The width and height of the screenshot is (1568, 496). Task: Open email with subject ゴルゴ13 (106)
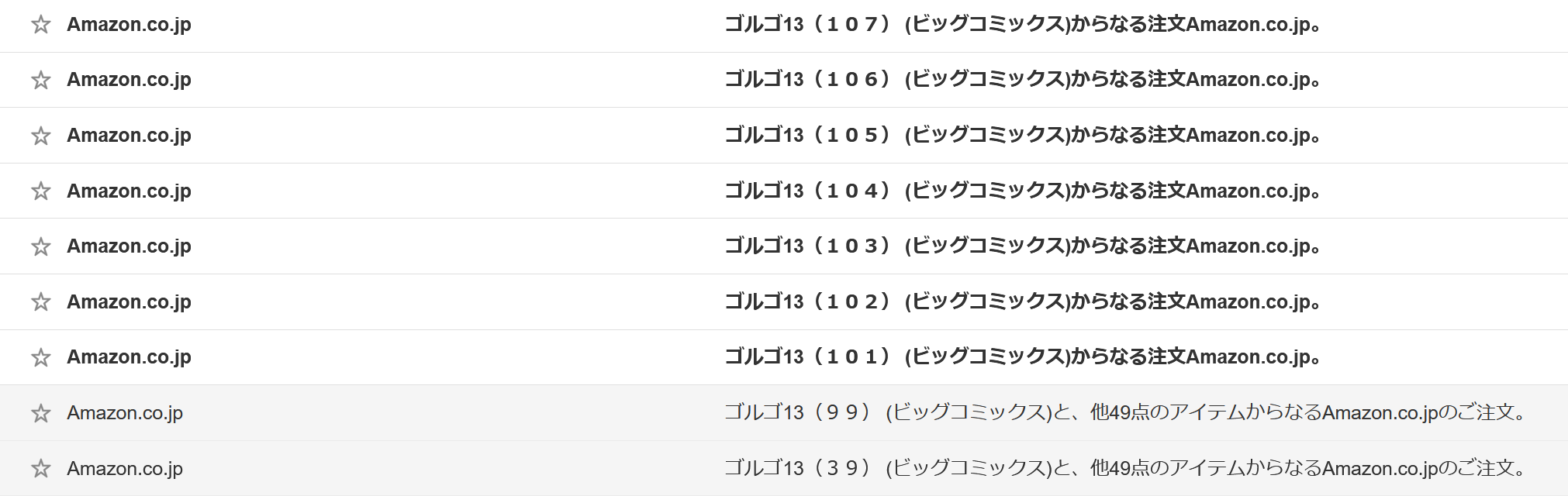click(x=1022, y=79)
